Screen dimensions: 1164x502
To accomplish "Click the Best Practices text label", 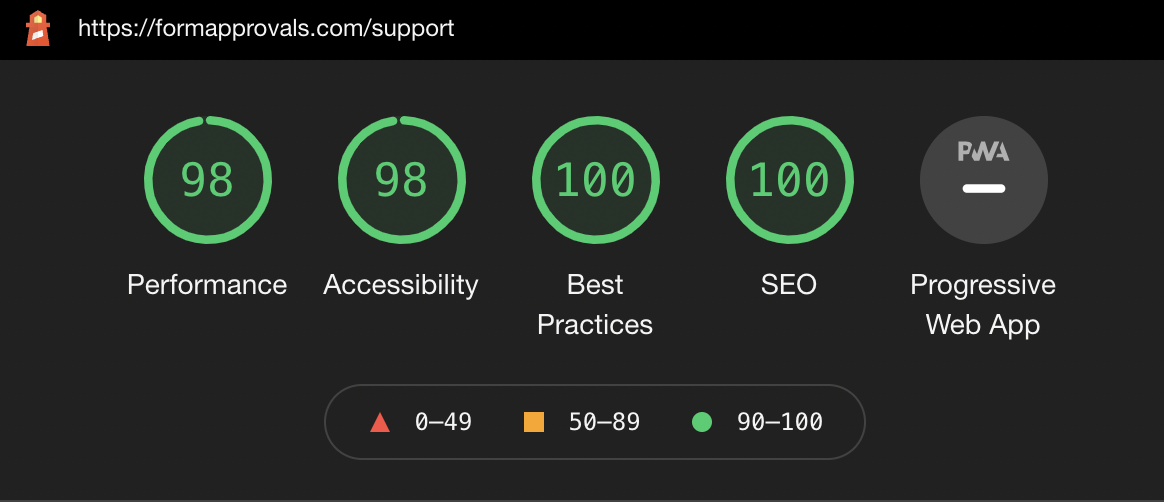I will tap(595, 304).
